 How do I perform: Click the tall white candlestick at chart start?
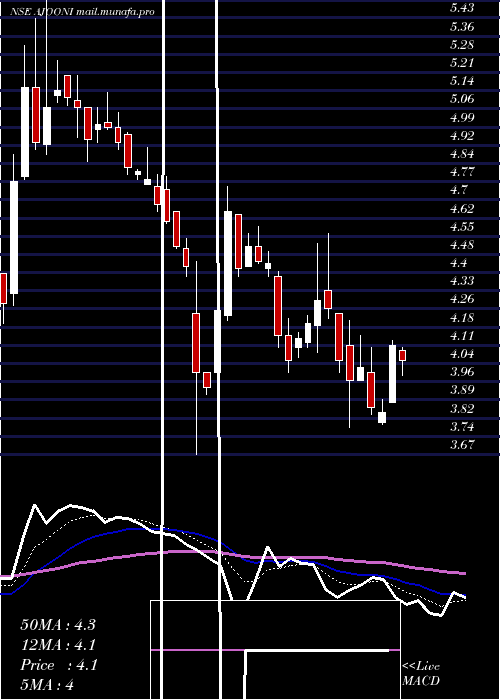(x=14, y=237)
